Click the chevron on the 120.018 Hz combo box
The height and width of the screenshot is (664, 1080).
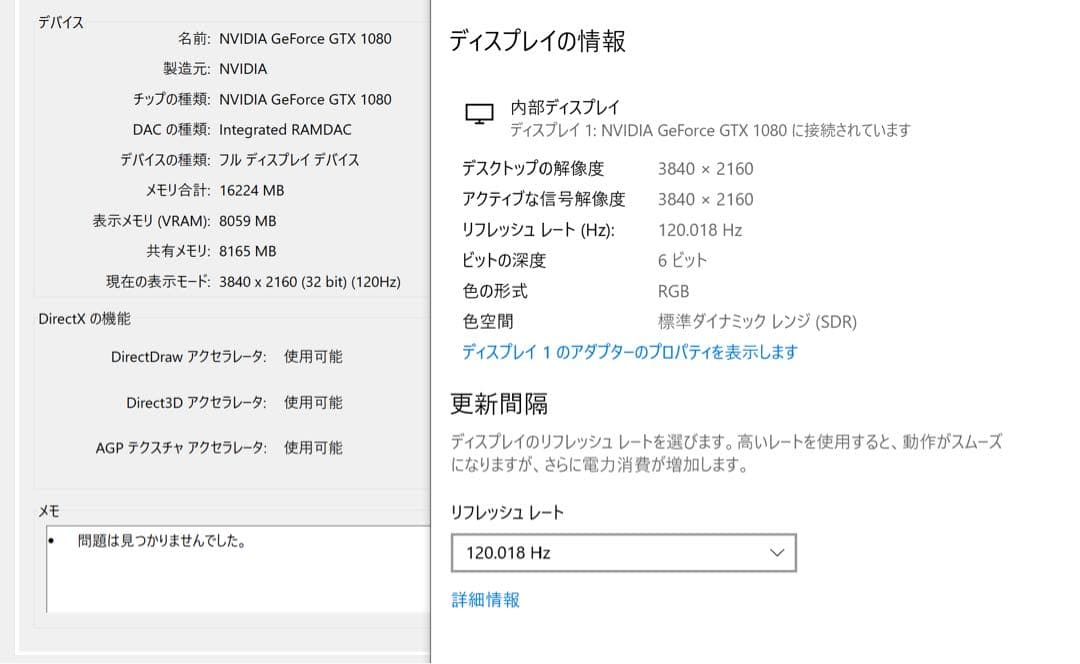click(x=777, y=551)
